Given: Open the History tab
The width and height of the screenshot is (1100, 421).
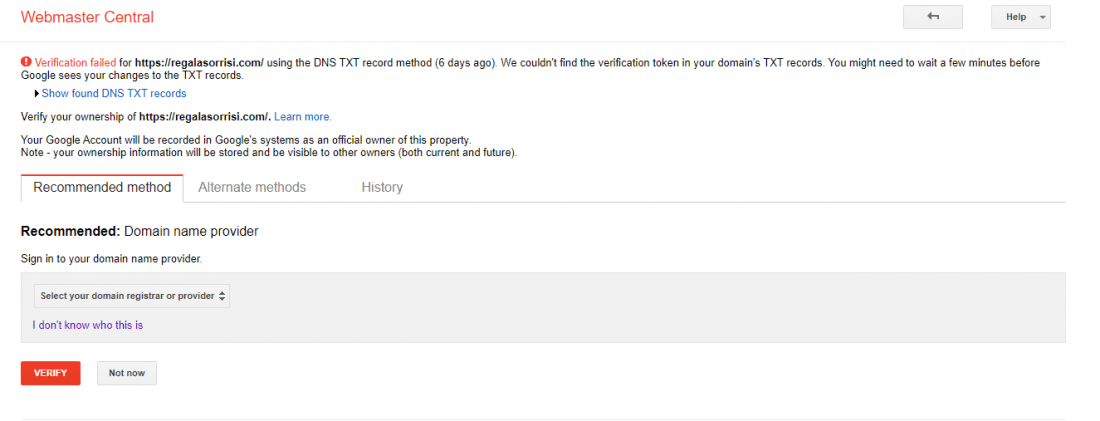Looking at the screenshot, I should [x=382, y=187].
